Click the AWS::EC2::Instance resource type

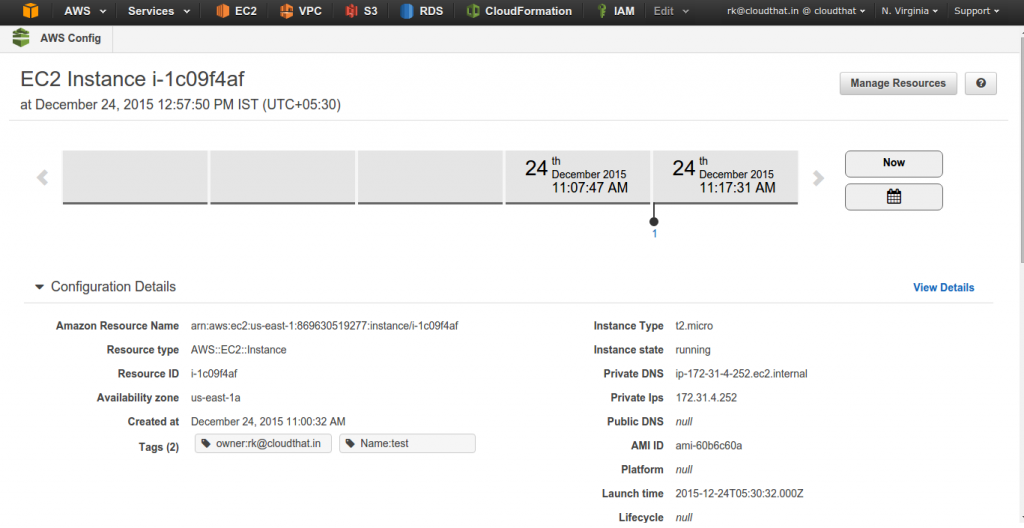tap(238, 350)
